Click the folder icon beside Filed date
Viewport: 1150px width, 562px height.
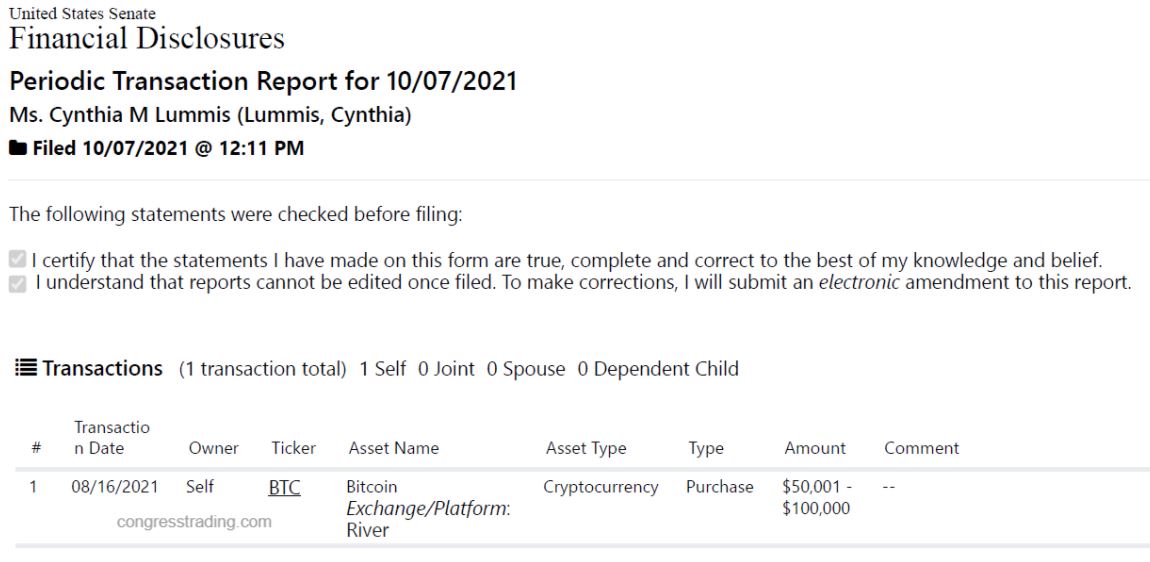(x=18, y=148)
